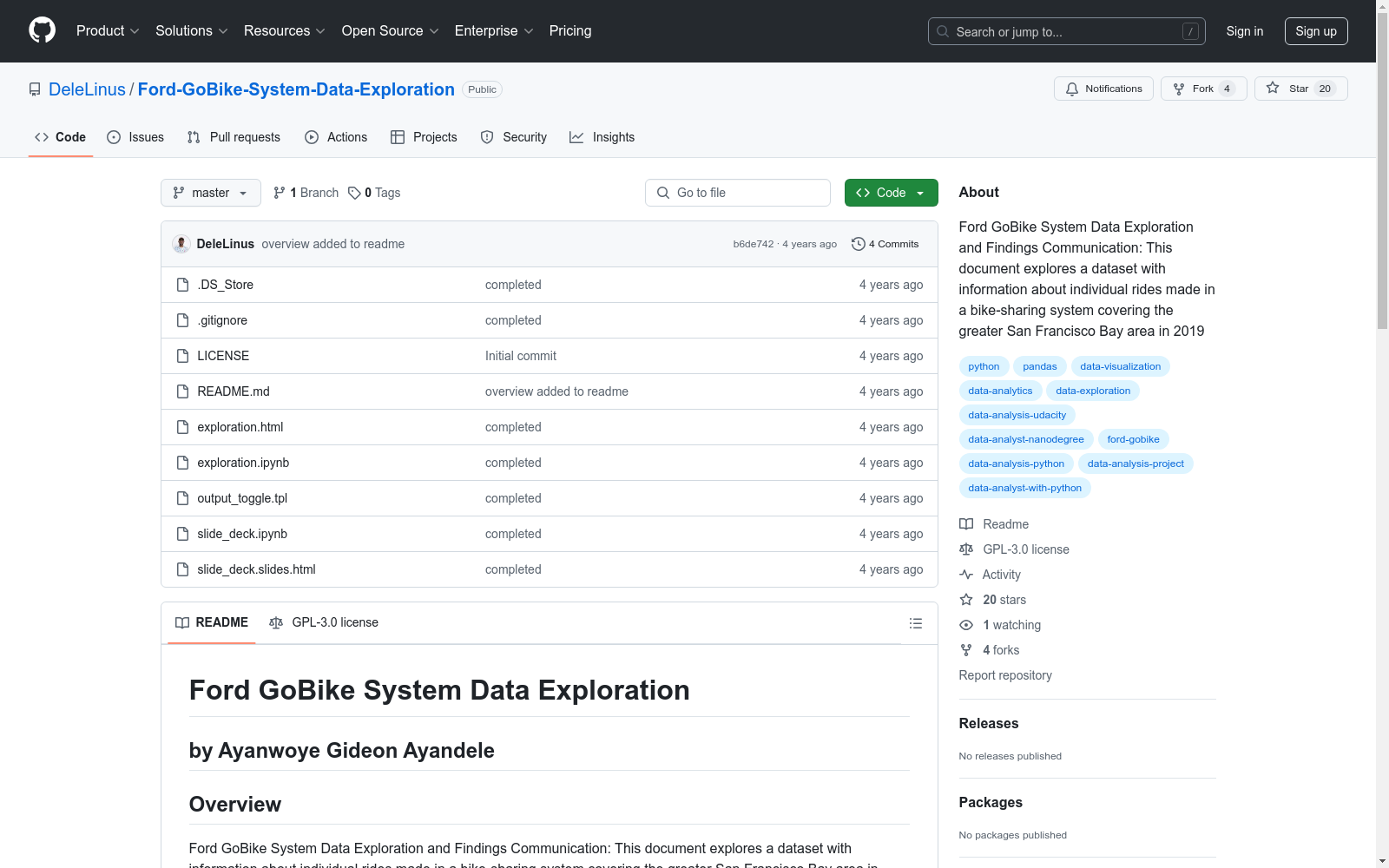The width and height of the screenshot is (1389, 868).
Task: Open the Pricing link
Action: (x=570, y=30)
